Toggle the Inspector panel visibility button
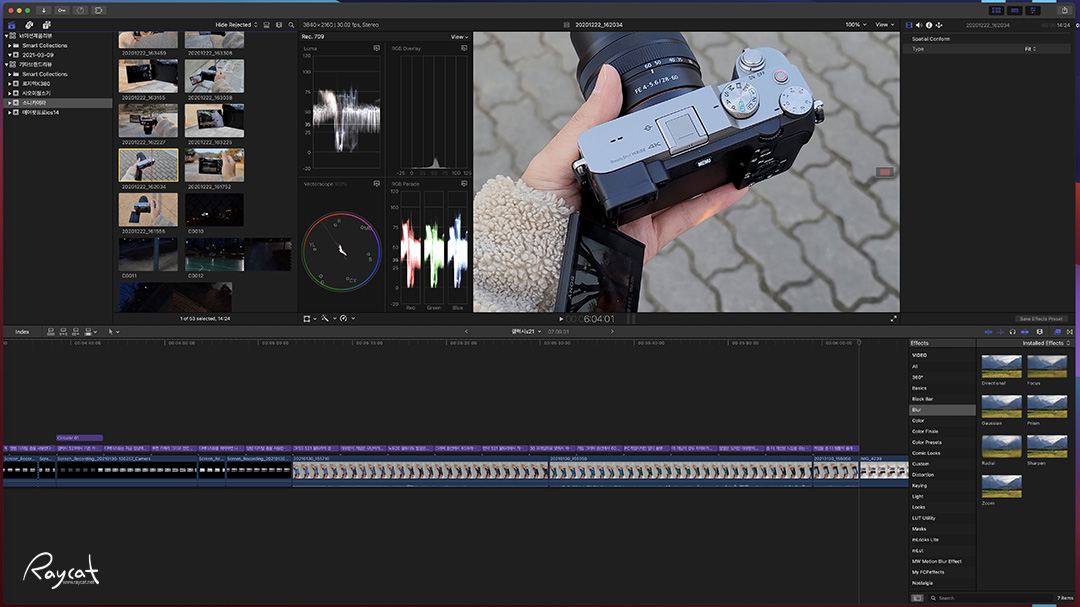 [x=1033, y=10]
